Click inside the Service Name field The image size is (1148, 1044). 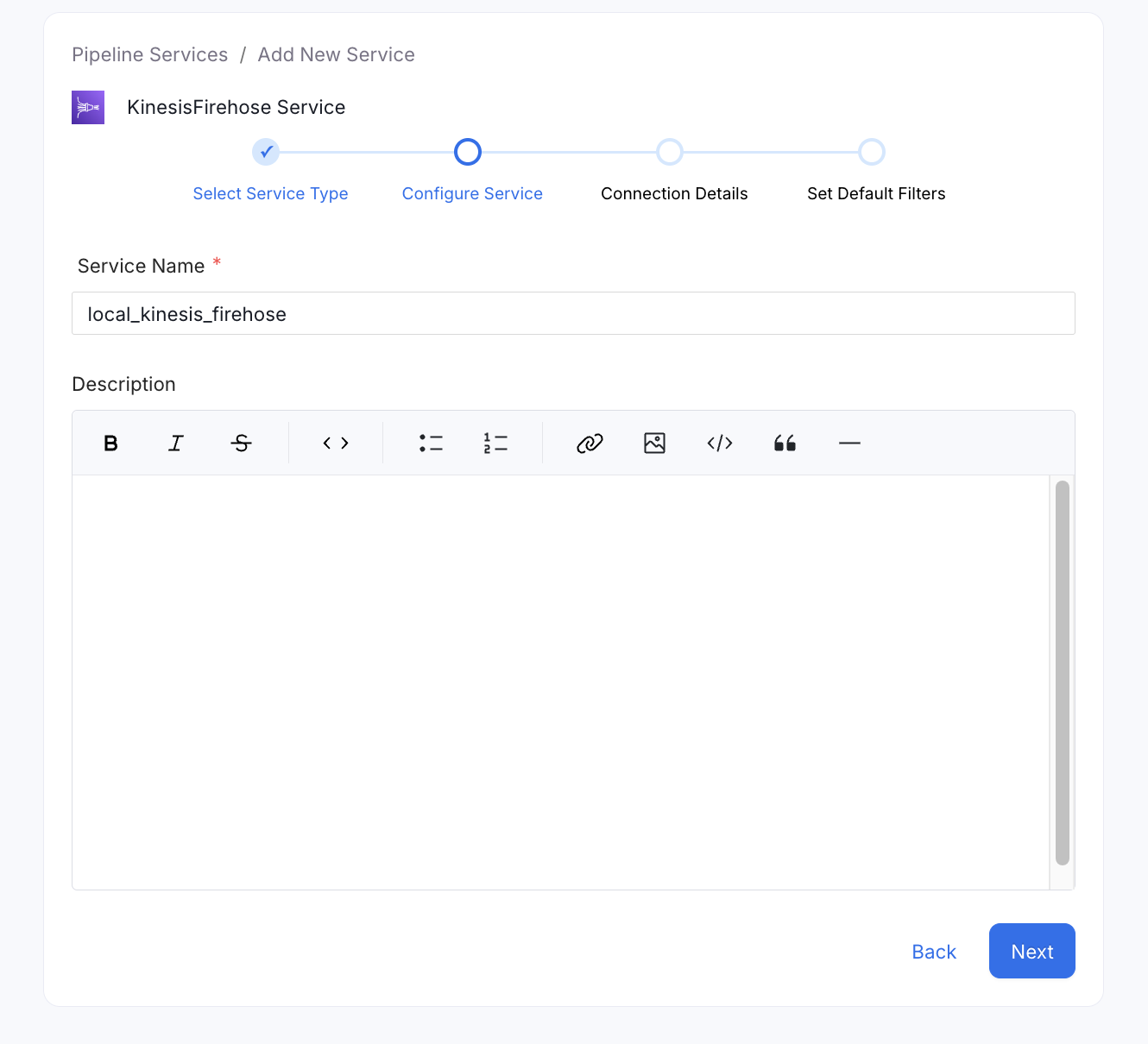(573, 313)
